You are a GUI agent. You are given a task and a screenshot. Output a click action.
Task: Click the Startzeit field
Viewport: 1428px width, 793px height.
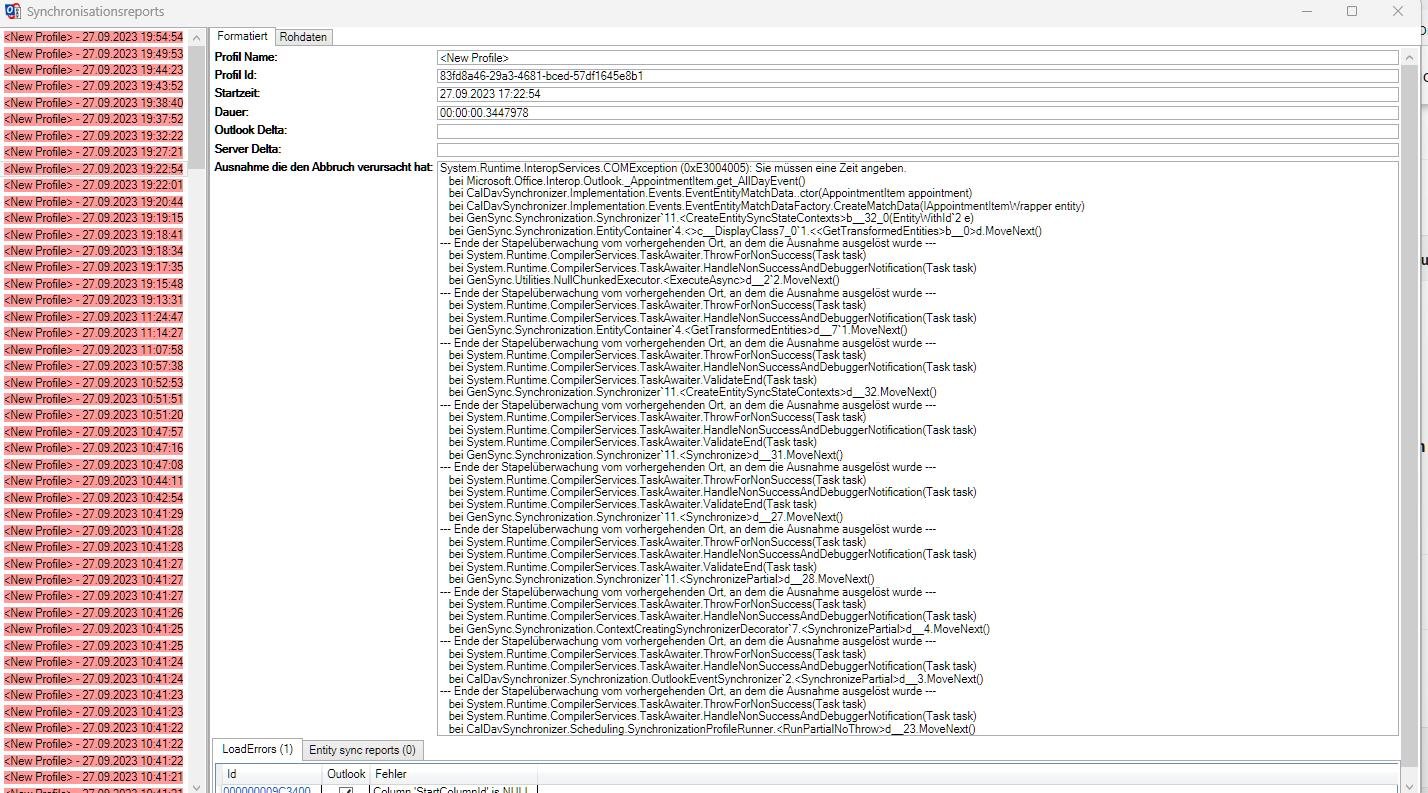916,94
